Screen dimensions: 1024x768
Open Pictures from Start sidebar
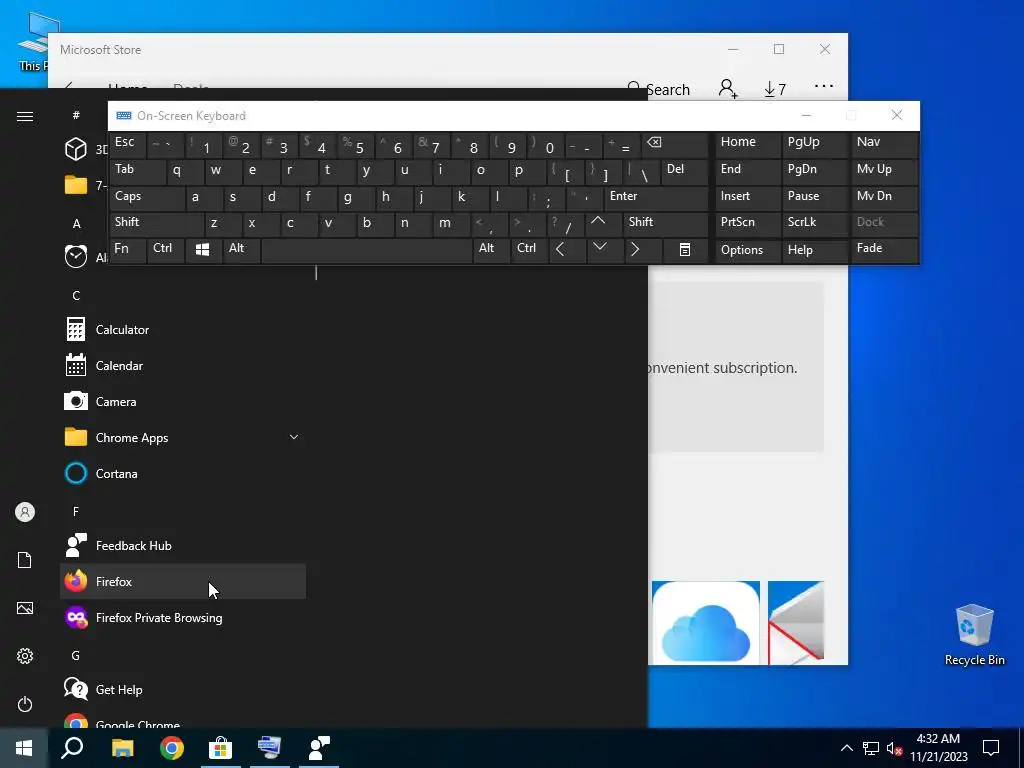(25, 608)
